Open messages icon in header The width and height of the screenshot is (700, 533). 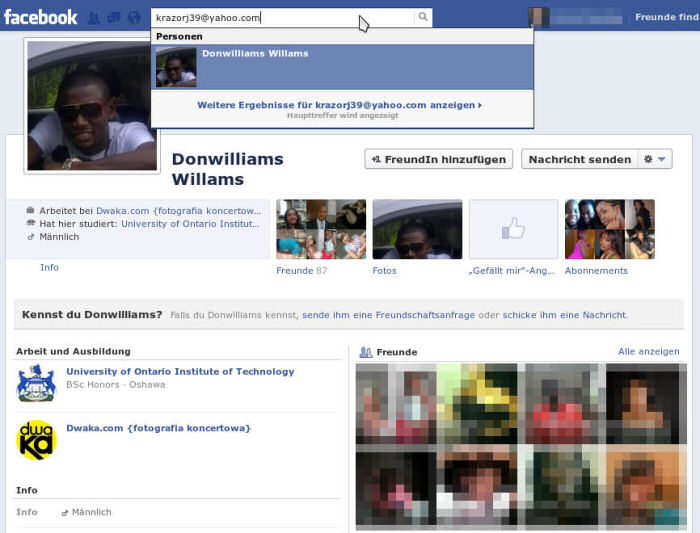coord(114,17)
